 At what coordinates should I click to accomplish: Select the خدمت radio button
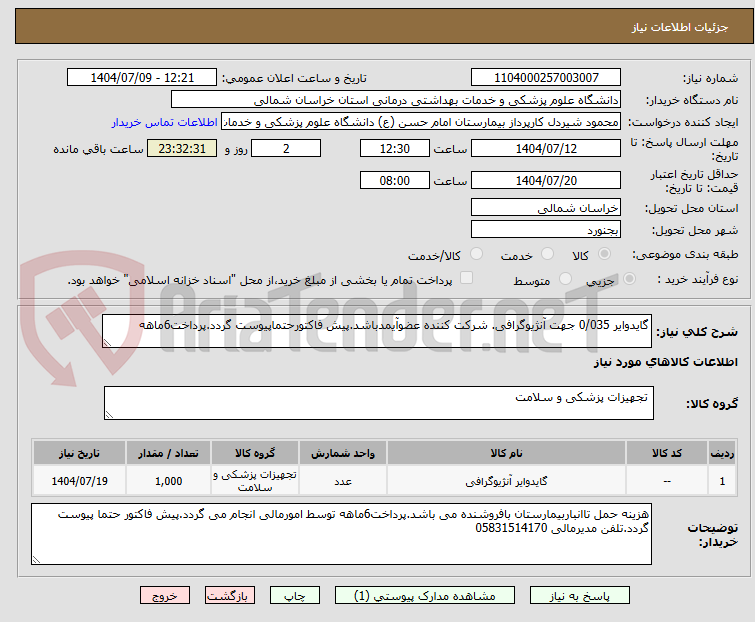coord(547,254)
